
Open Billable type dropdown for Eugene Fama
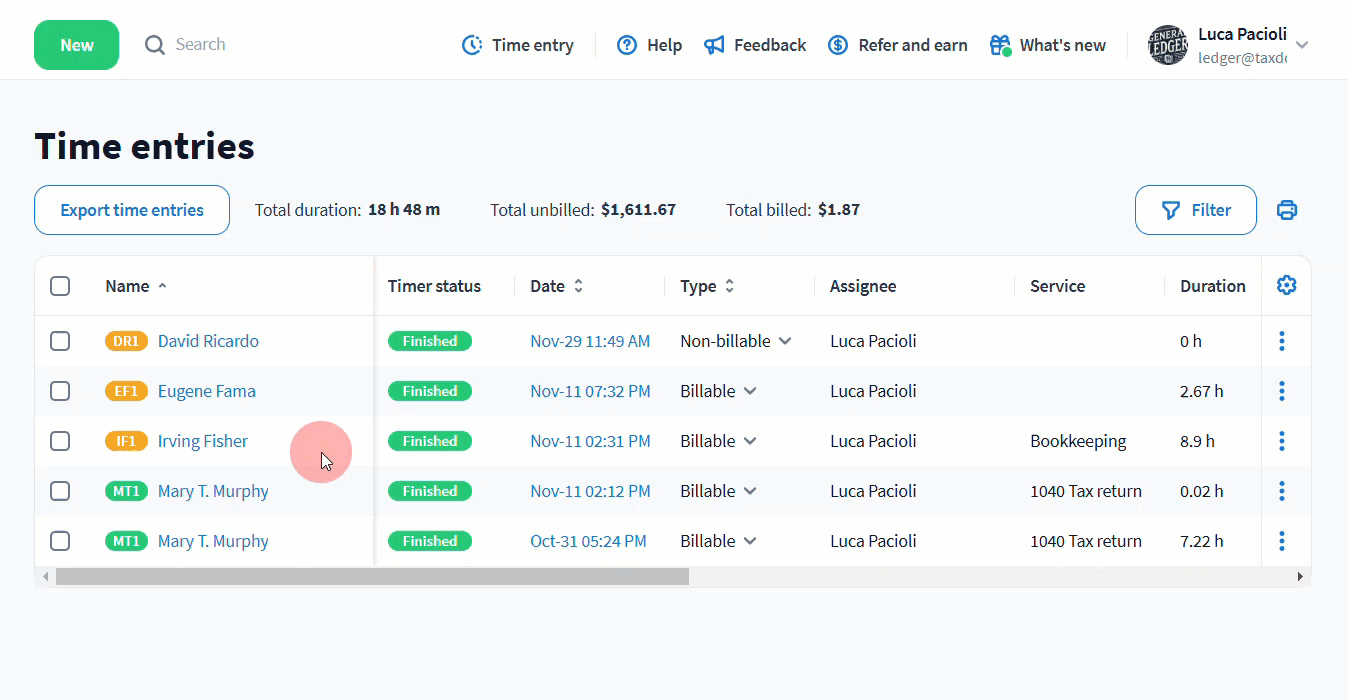click(750, 391)
